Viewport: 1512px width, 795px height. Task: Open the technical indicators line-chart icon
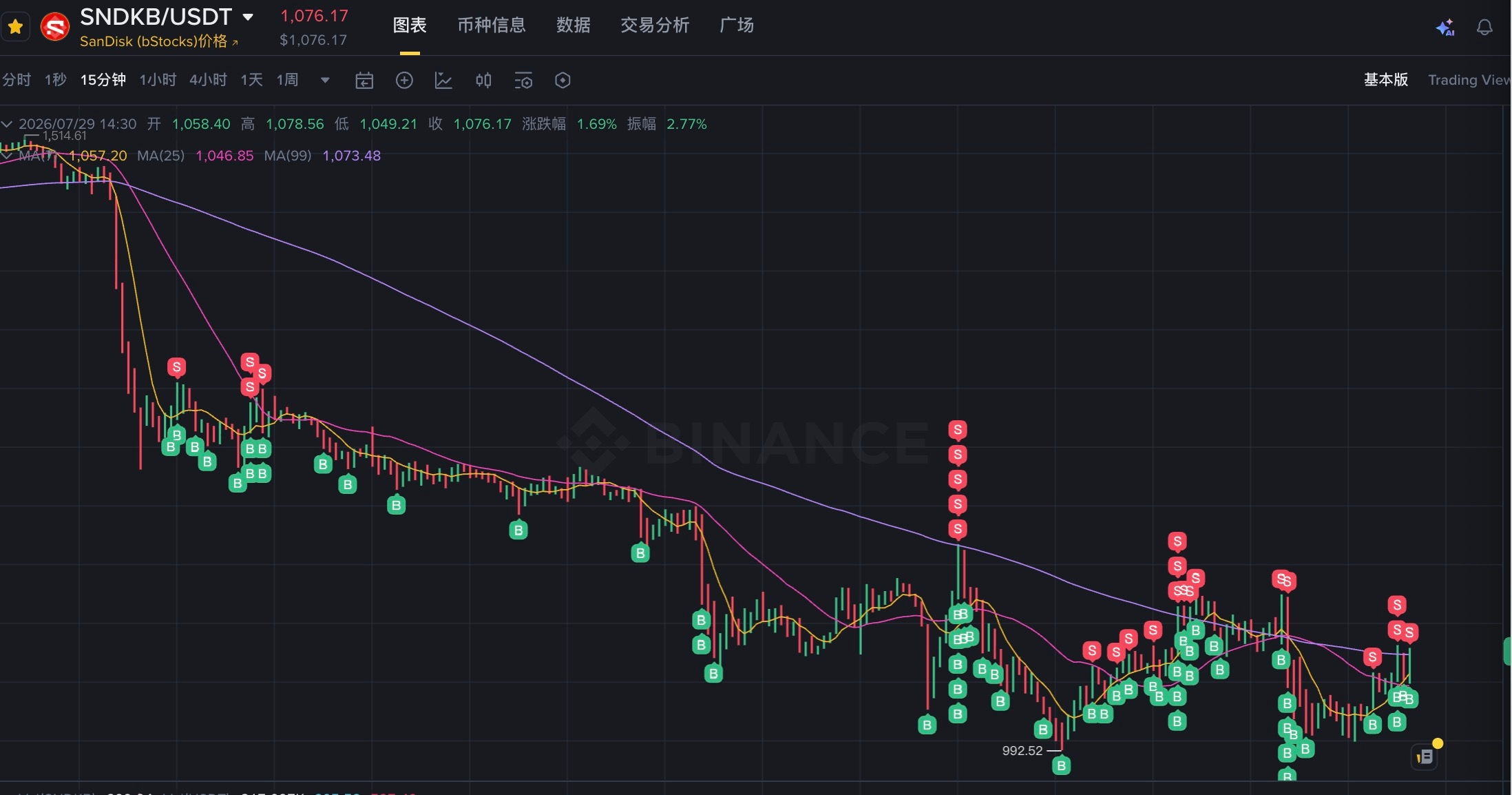(443, 81)
